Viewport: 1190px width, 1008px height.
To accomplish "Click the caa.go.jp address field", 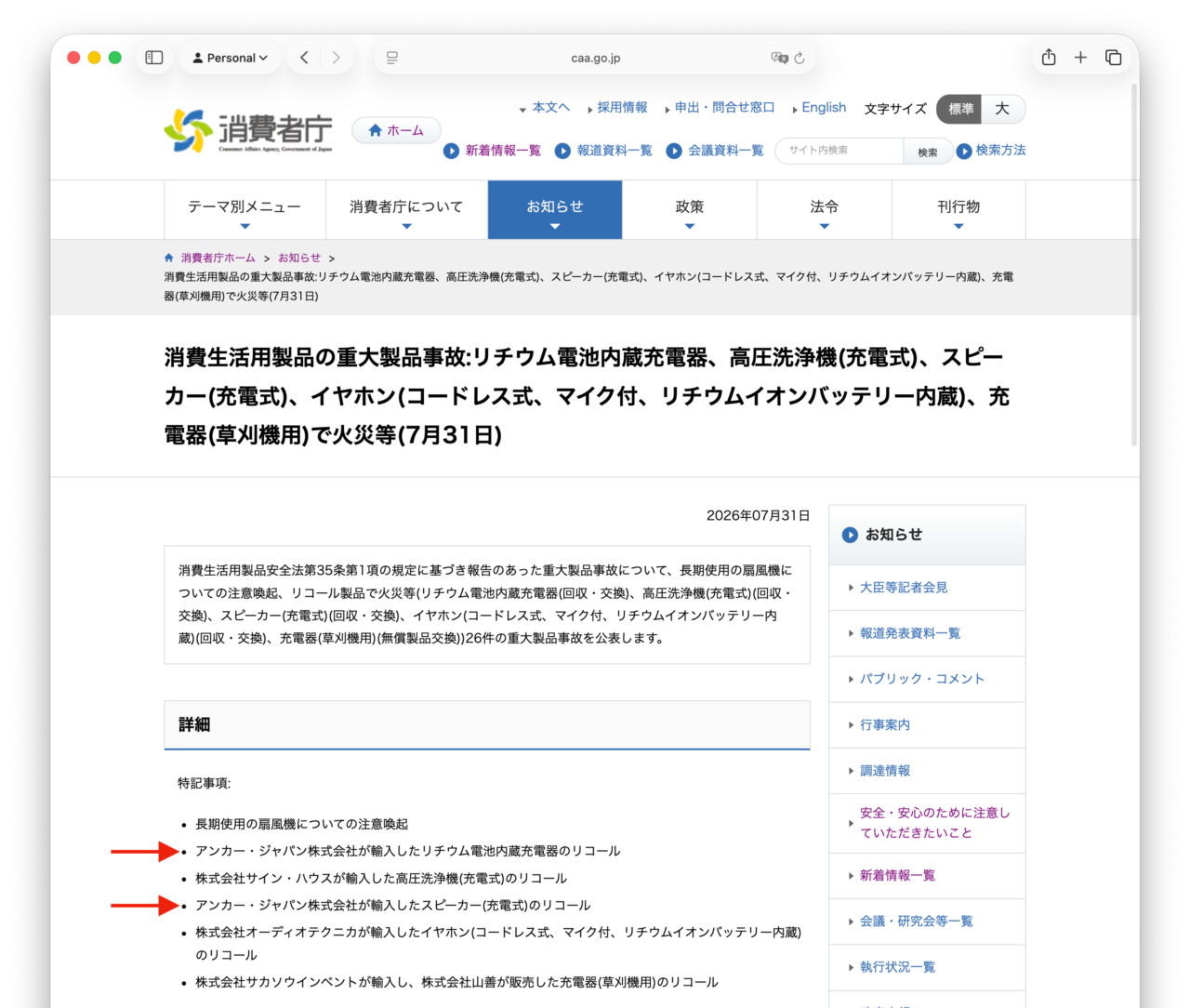I will [595, 58].
